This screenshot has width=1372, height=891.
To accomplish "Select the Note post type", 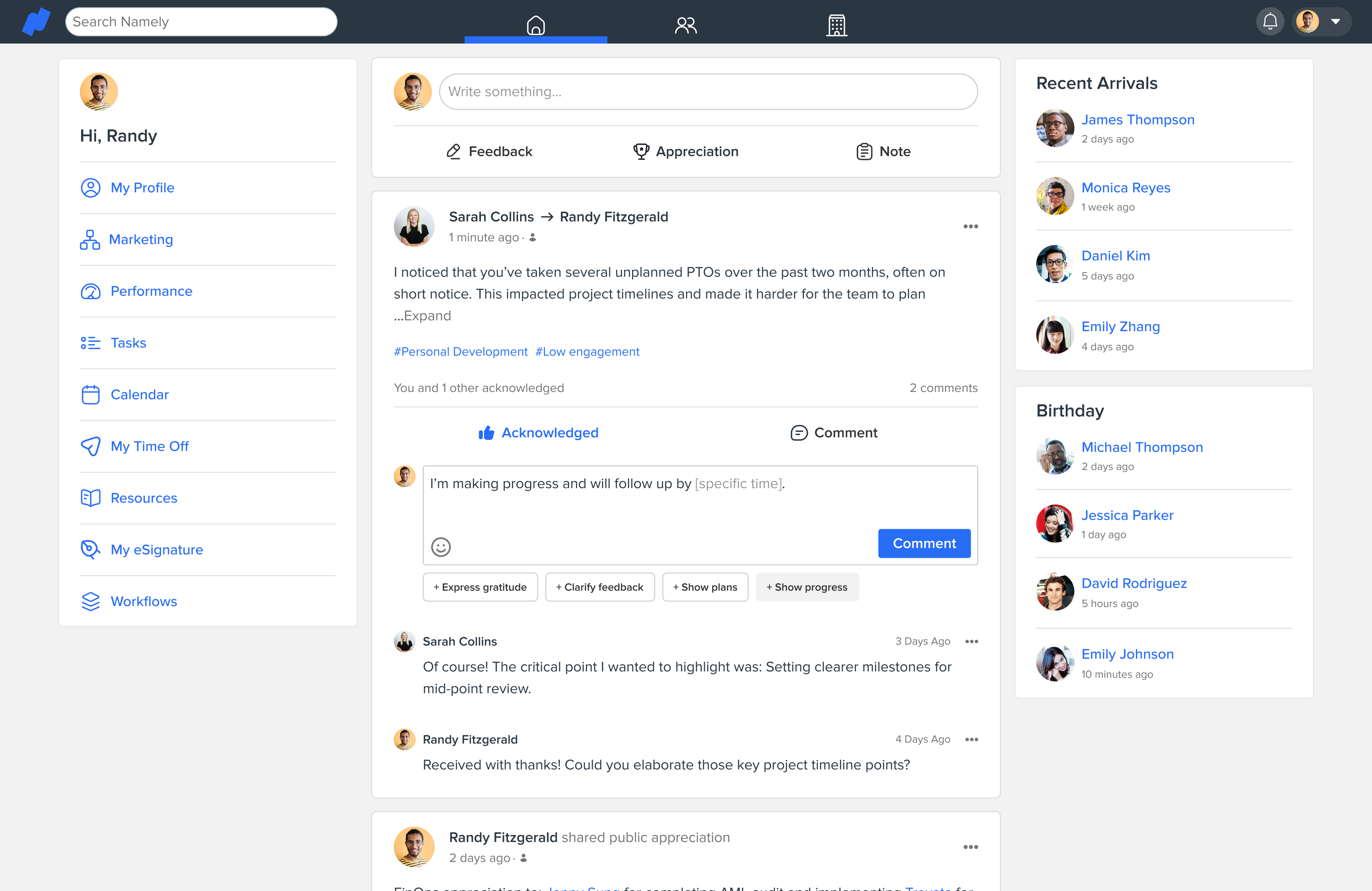I will (x=883, y=152).
